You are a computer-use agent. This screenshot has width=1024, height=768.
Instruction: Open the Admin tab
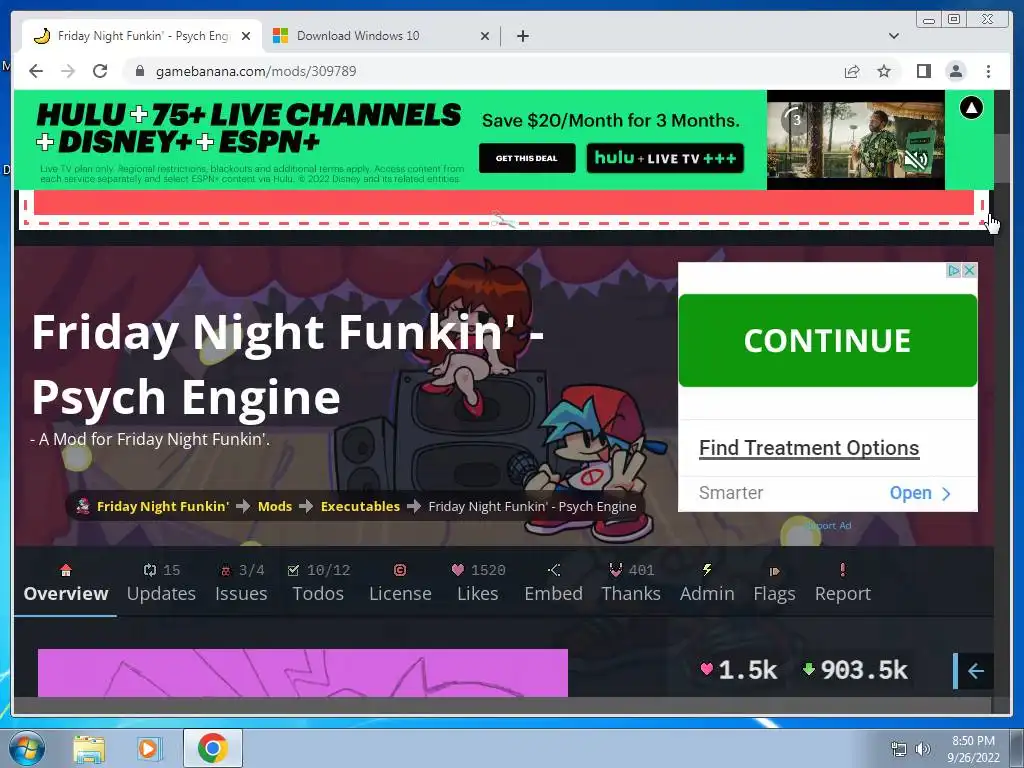coord(707,583)
